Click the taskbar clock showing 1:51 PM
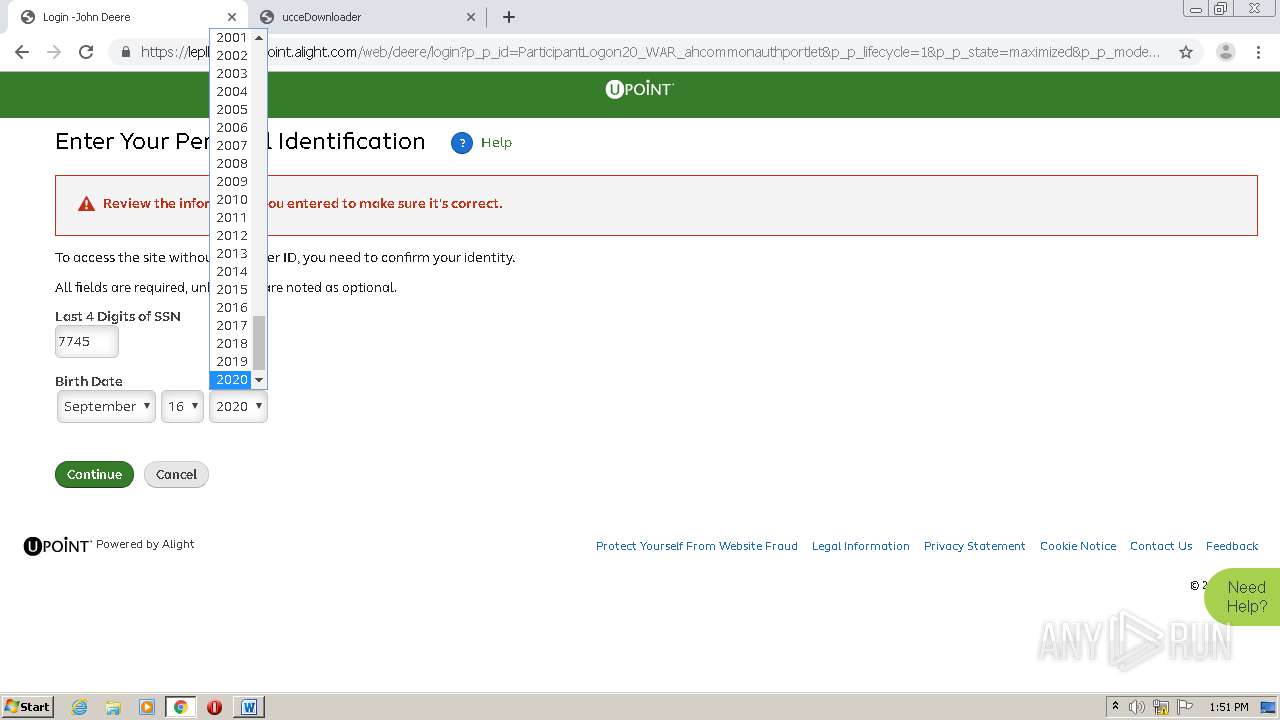The width and height of the screenshot is (1280, 720). [1229, 707]
